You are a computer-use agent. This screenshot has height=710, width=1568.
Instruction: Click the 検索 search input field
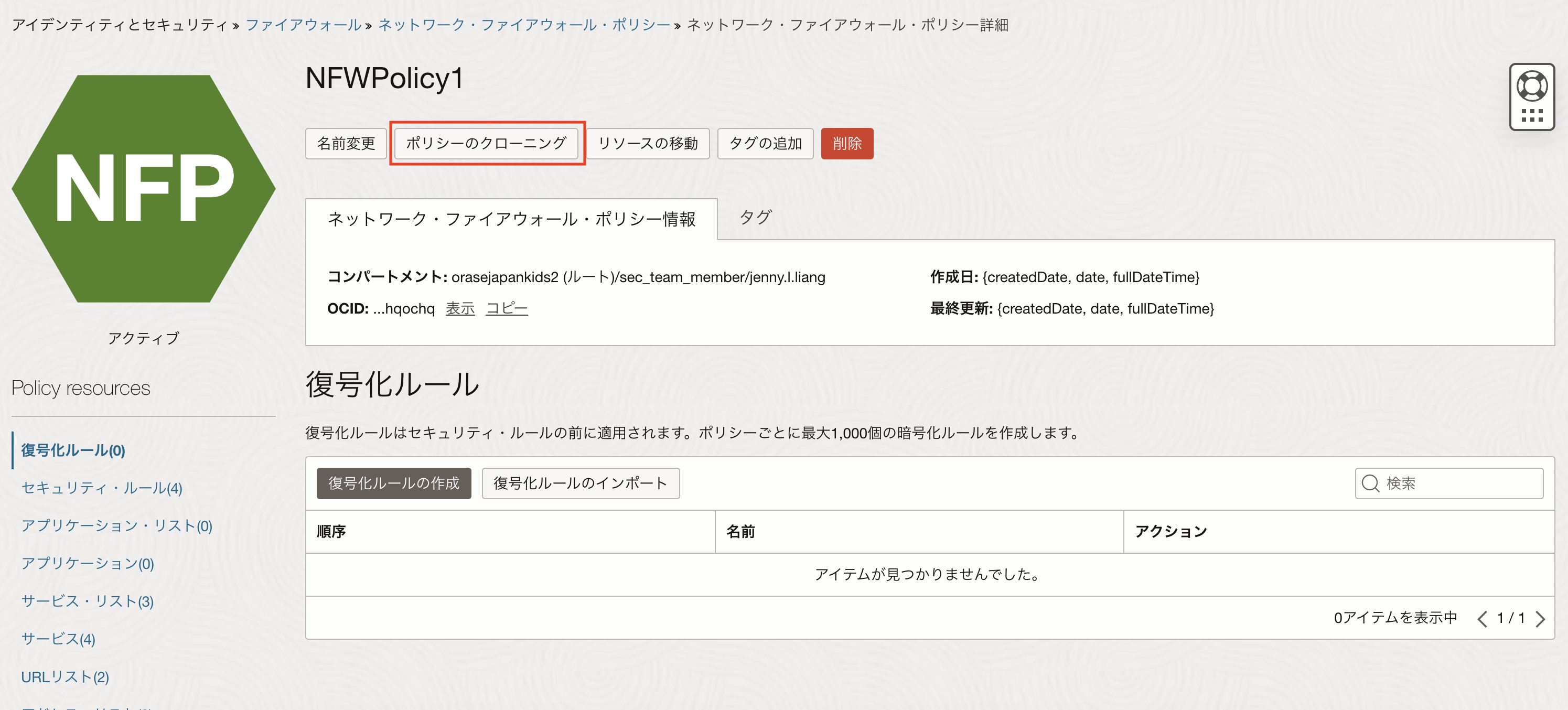(1448, 483)
